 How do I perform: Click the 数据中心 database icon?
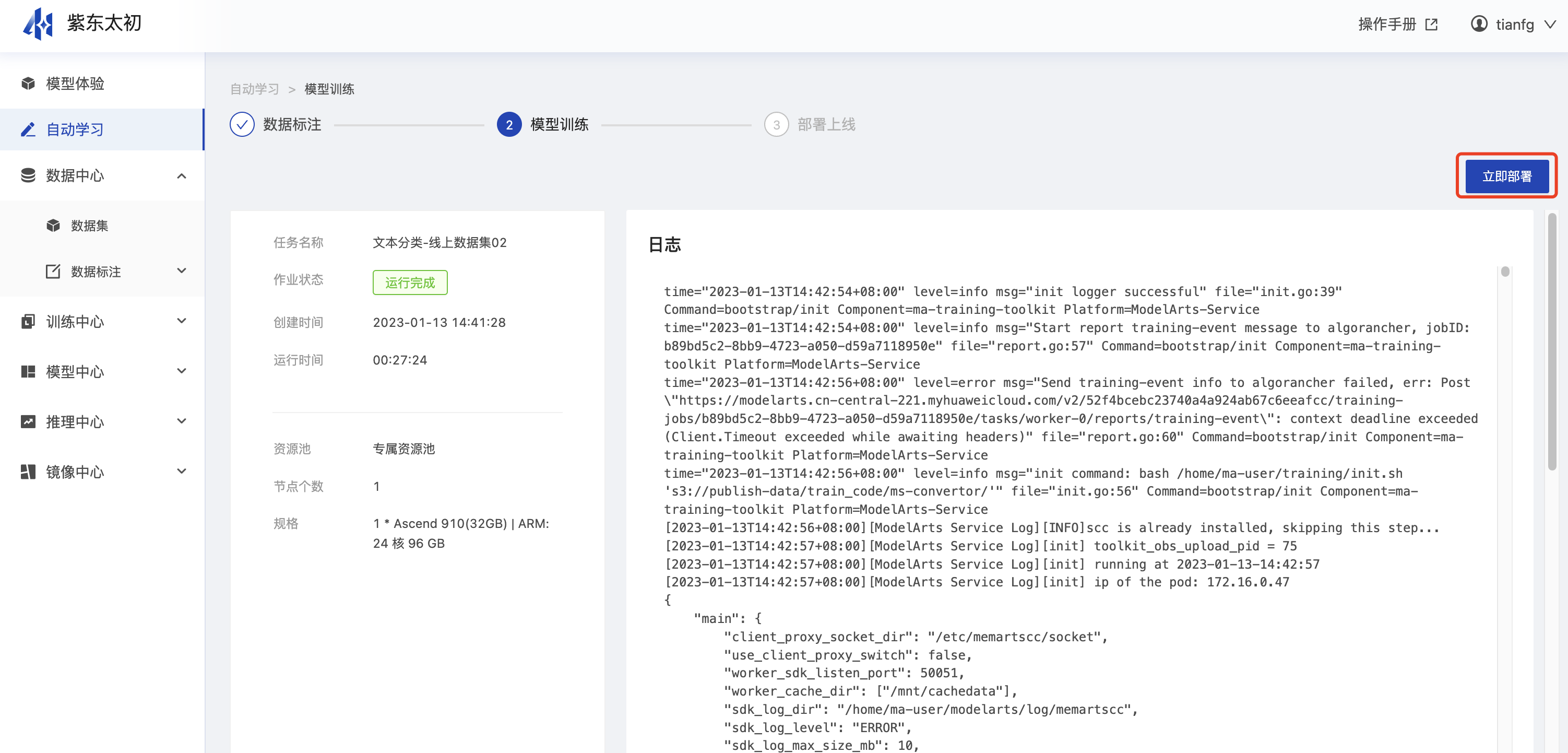pyautogui.click(x=28, y=175)
